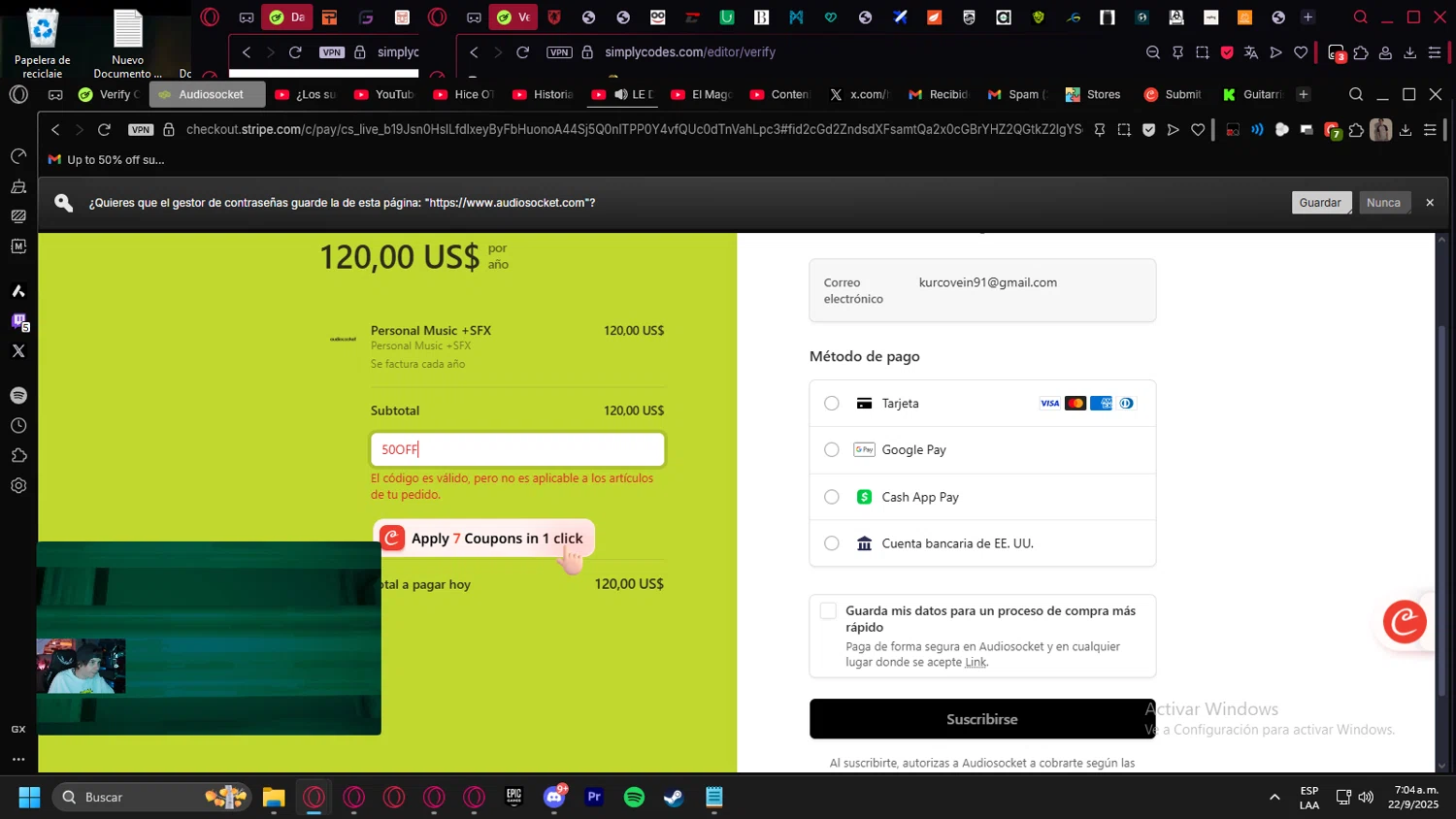The image size is (1456, 819).
Task: Open 'Up to 50% off su...' bookmark
Action: click(107, 160)
